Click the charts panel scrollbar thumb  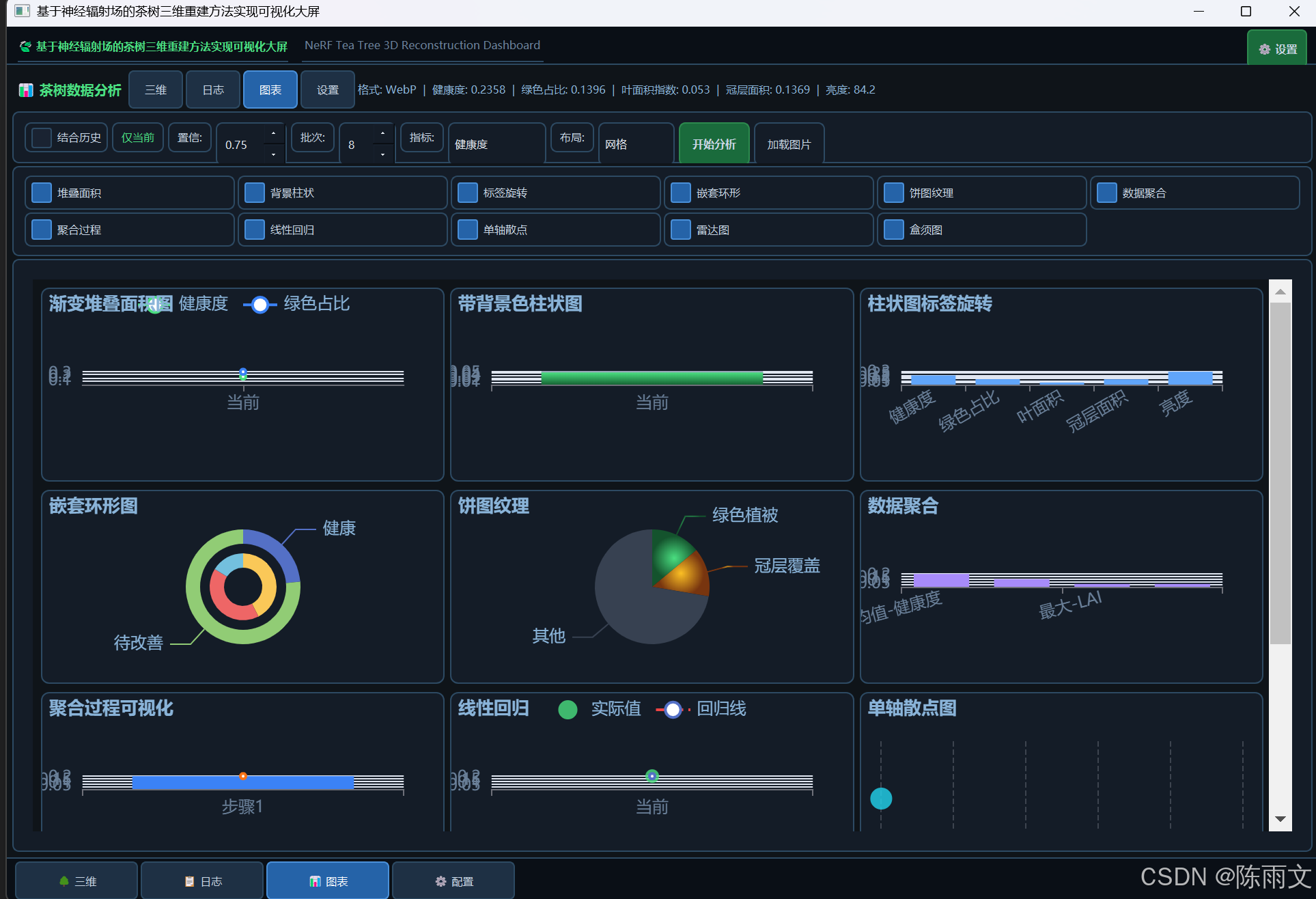pos(1280,473)
